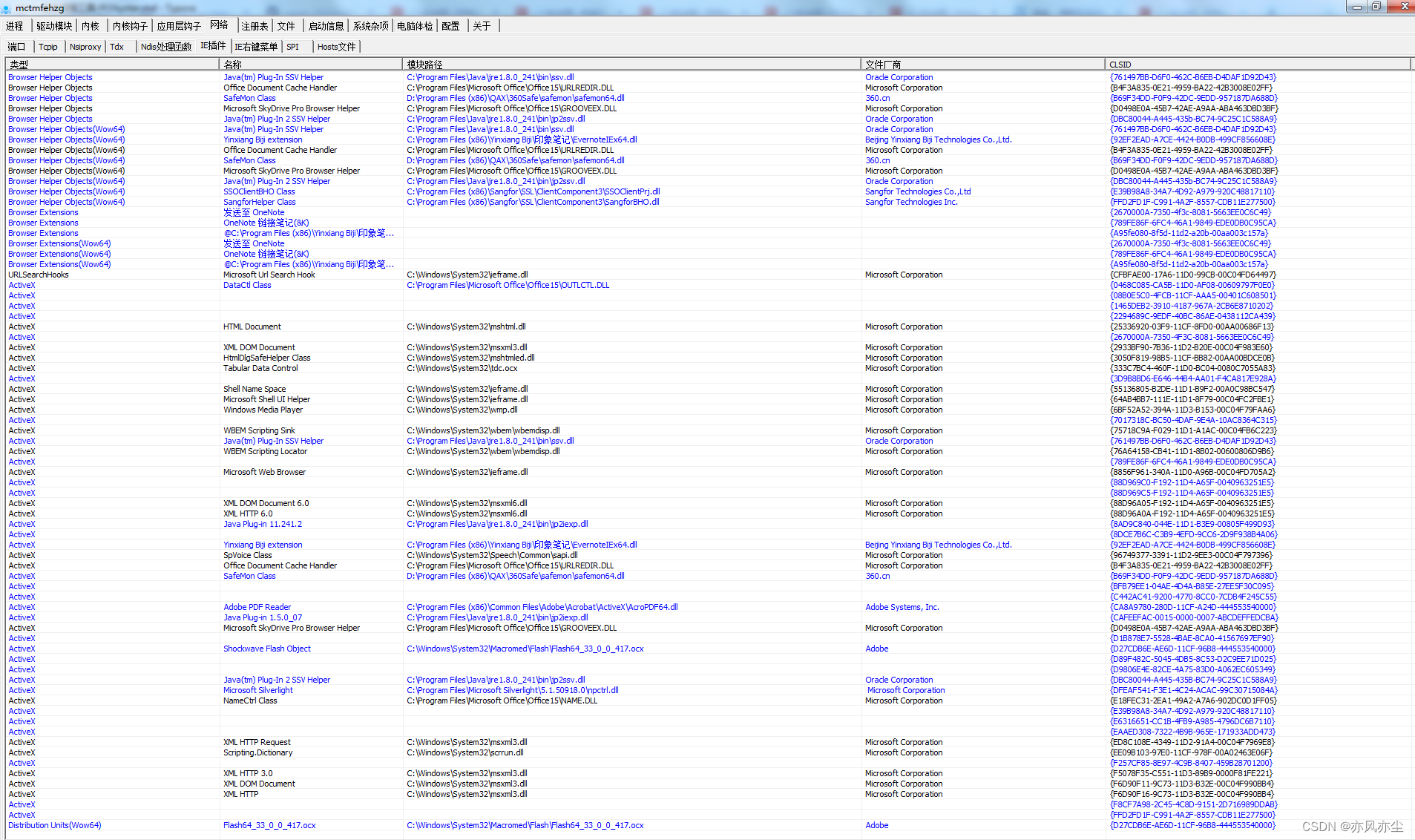Screen dimensions: 1415x840
Task: Open the 关于 tab
Action: pyautogui.click(x=482, y=26)
